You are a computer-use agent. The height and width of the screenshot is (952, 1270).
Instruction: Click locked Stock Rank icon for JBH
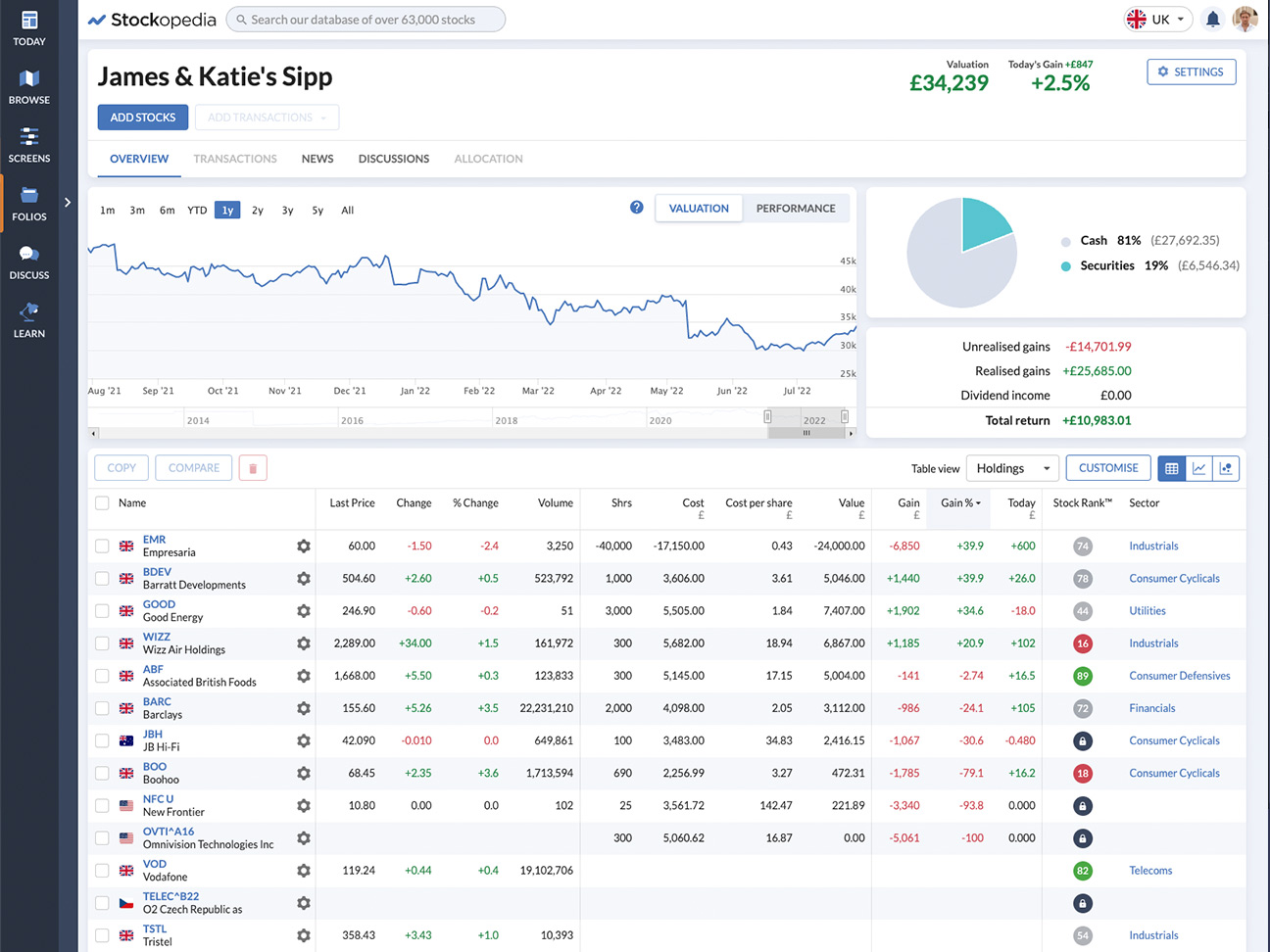click(1083, 741)
